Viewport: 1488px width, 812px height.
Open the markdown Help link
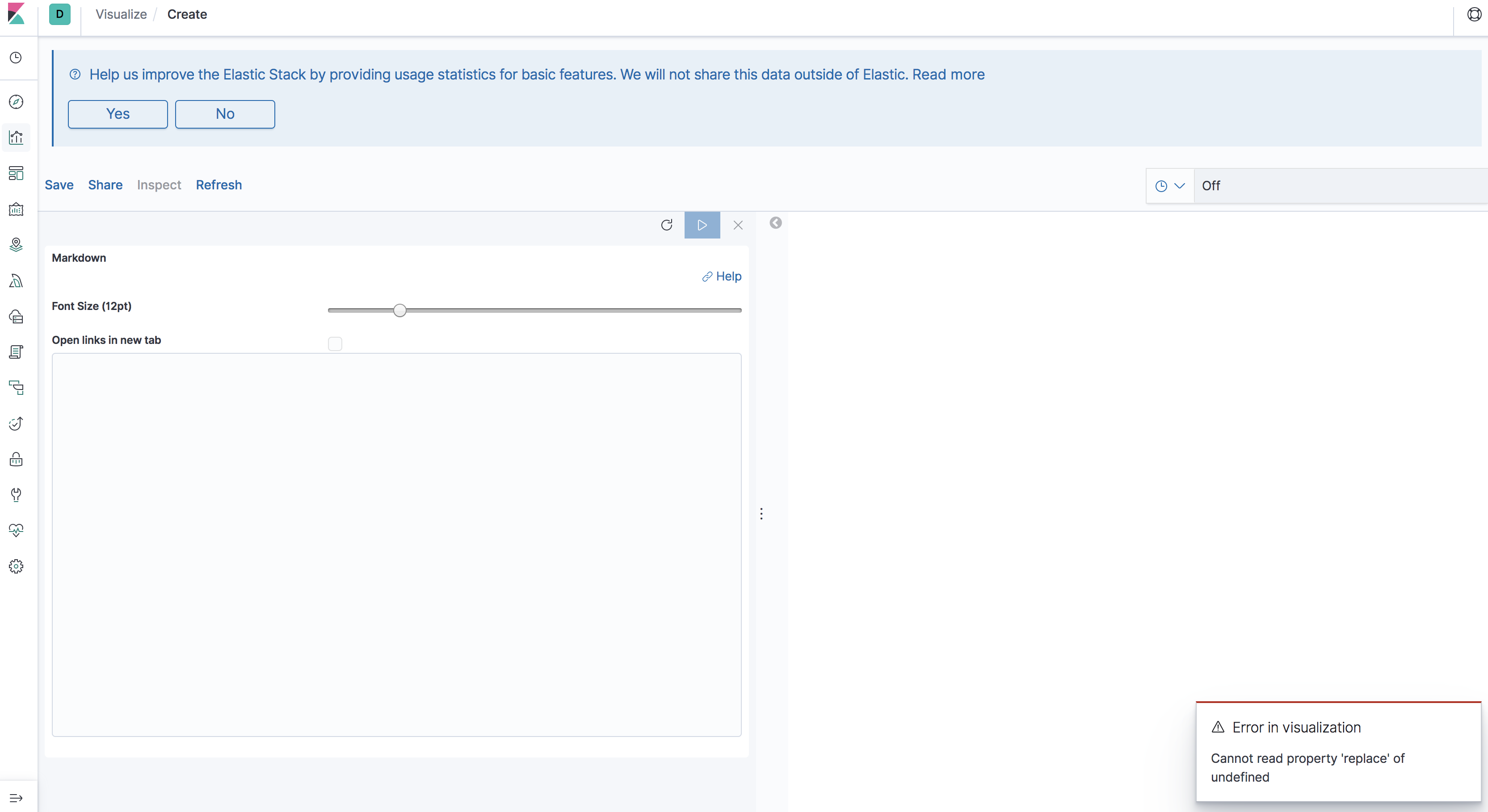pyautogui.click(x=722, y=276)
